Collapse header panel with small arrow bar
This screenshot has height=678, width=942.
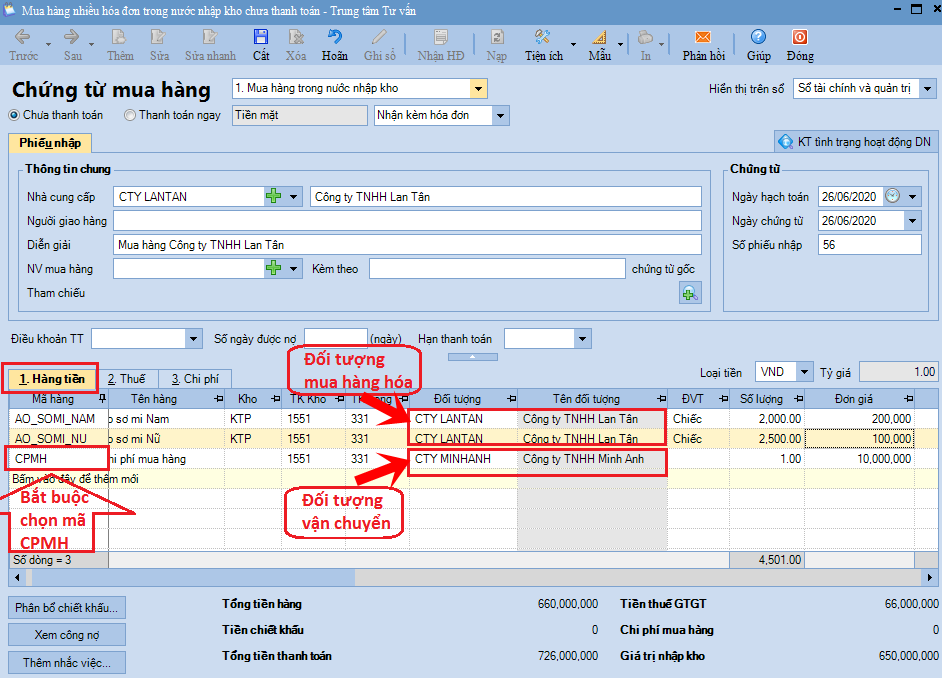click(x=473, y=357)
